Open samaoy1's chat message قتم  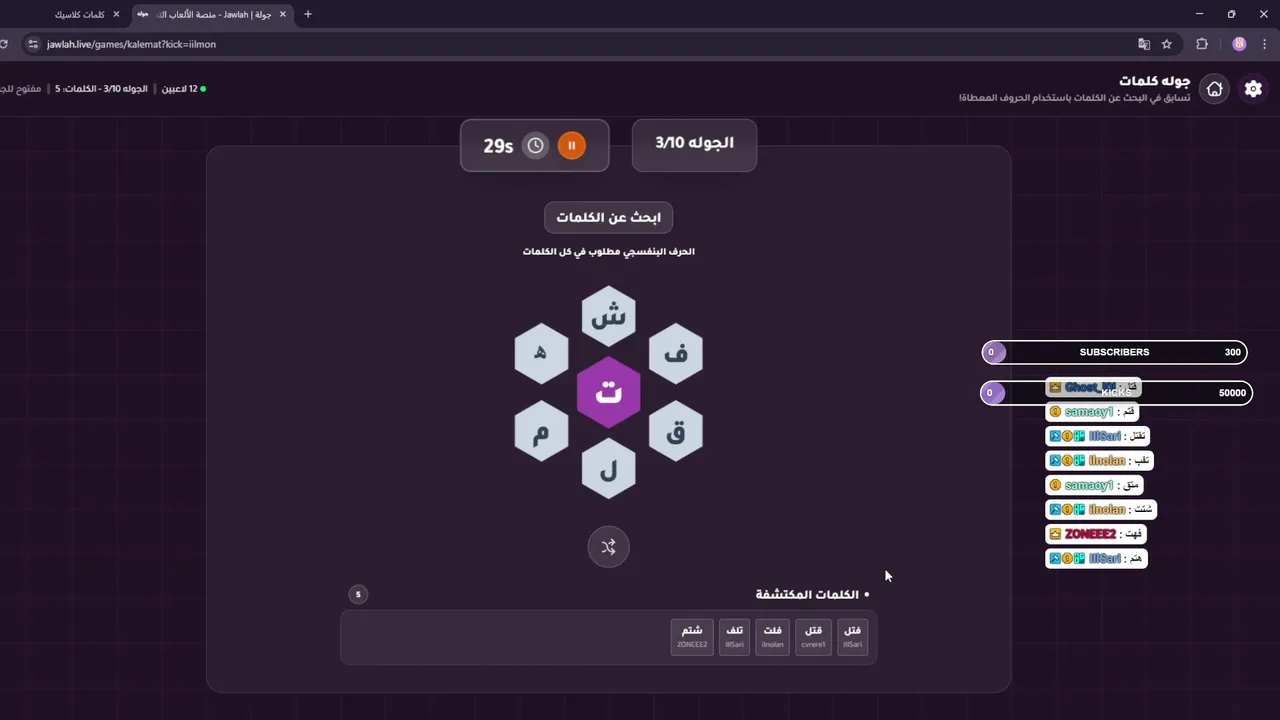pyautogui.click(x=1092, y=412)
